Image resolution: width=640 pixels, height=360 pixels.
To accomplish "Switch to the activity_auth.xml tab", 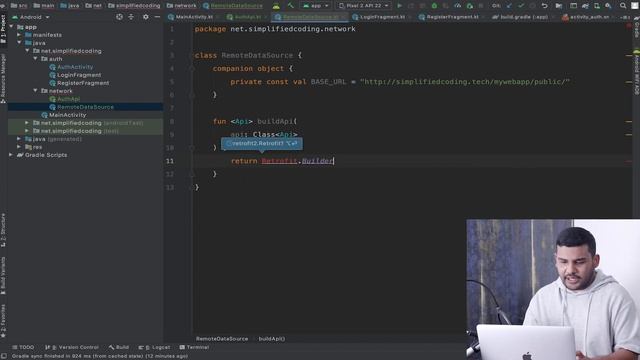I will (588, 17).
